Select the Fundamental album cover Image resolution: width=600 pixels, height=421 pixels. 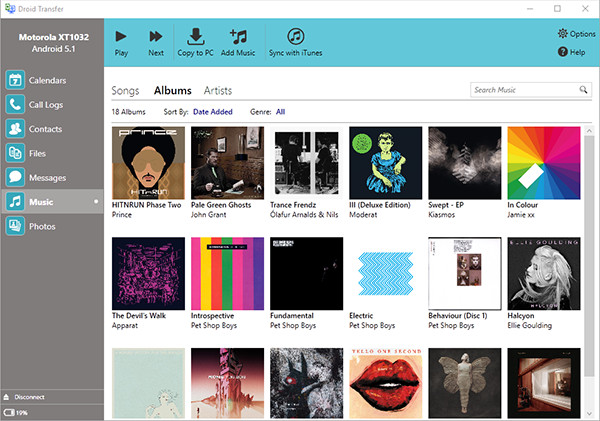(x=307, y=274)
